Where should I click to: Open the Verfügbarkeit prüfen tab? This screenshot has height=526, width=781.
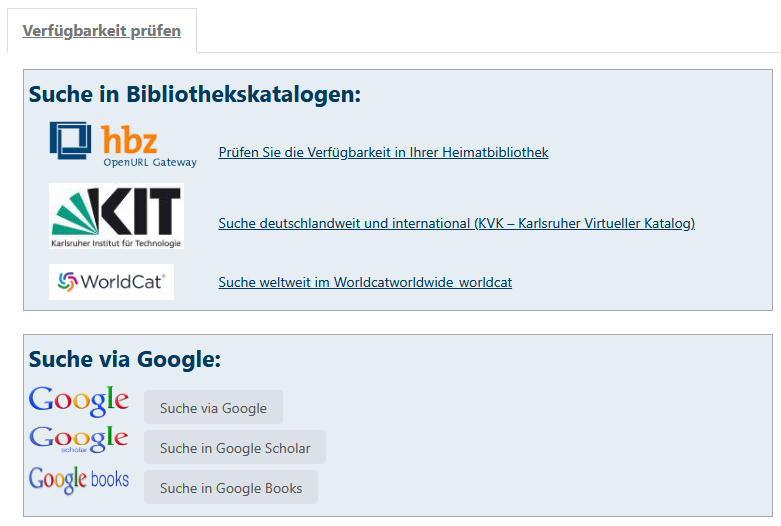tap(101, 31)
